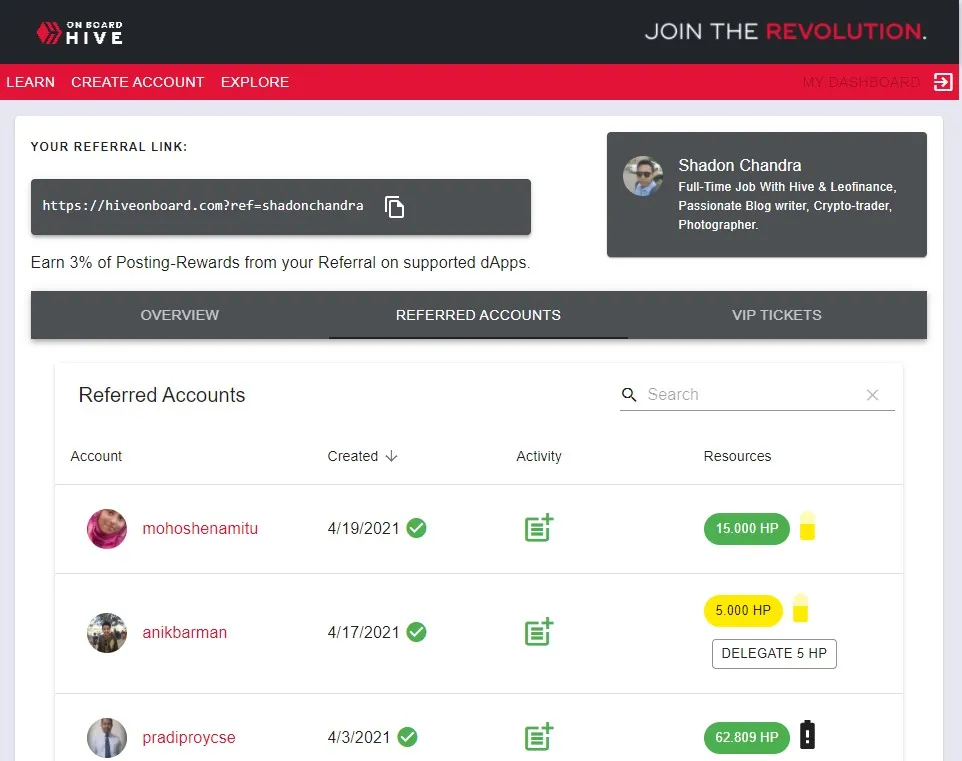This screenshot has height=761, width=962.
Task: Open the Create Account menu item
Action: click(x=137, y=82)
